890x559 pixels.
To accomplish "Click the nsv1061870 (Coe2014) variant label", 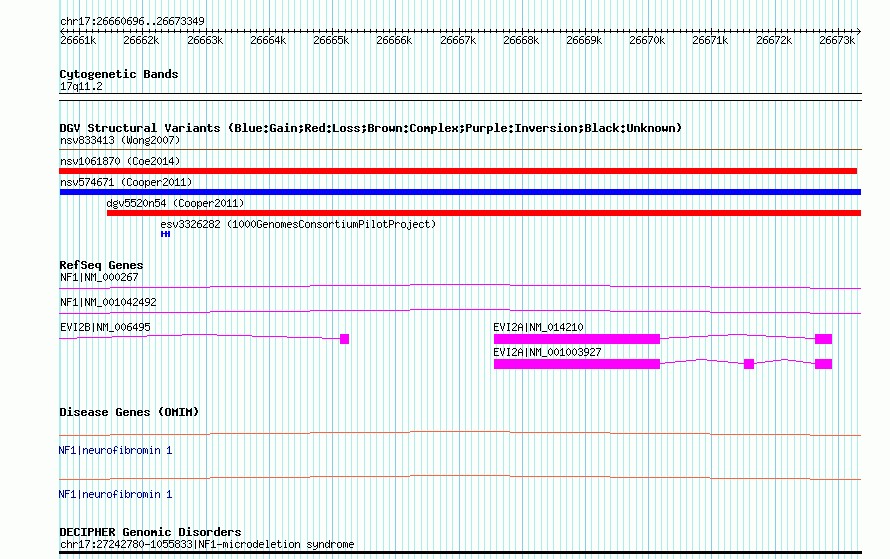I will tap(120, 161).
